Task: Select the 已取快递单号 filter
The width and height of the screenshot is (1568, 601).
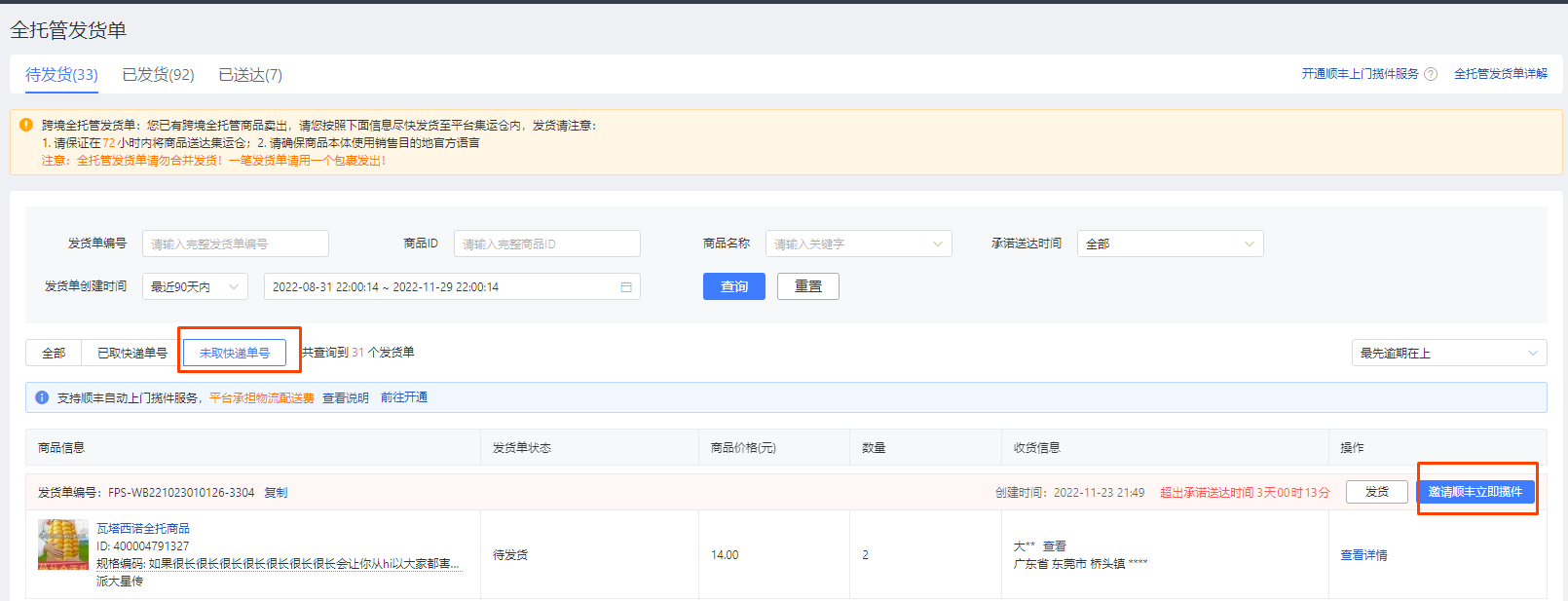Action: 132,353
